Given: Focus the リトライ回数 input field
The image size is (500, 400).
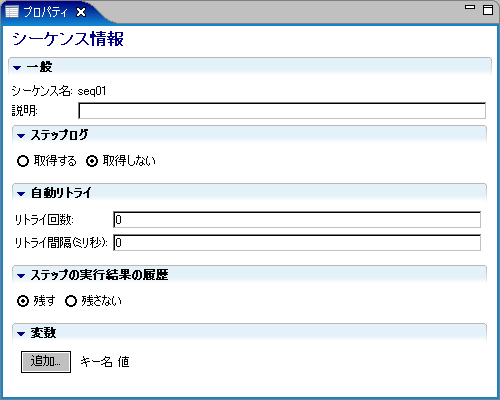Looking at the screenshot, I should (x=297, y=220).
